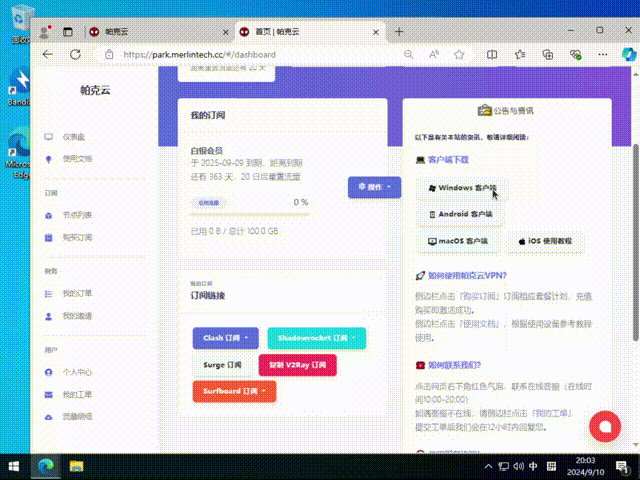Click the 购买订阅 icon in sidebar
The height and width of the screenshot is (480, 640).
[x=49, y=237]
